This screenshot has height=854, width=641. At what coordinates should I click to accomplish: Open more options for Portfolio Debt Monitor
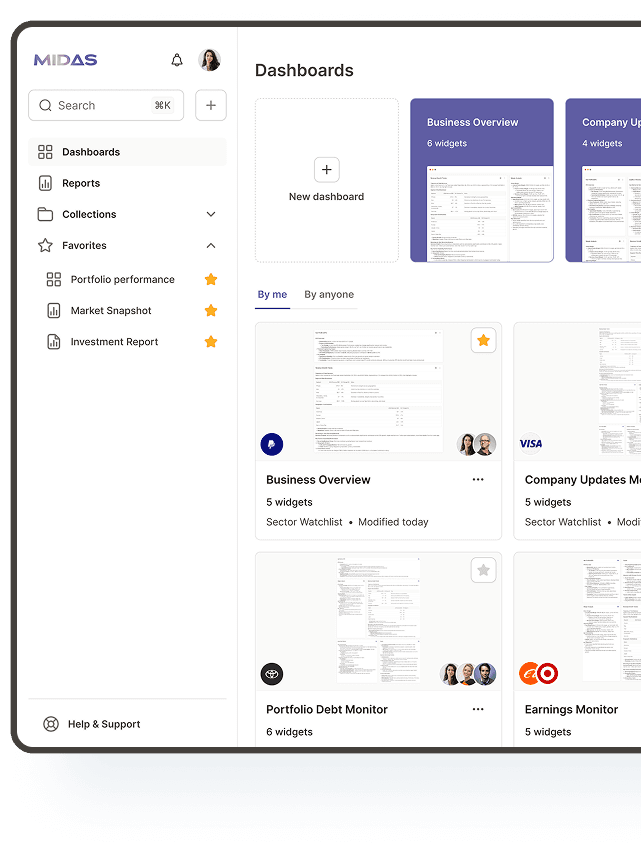pos(478,709)
